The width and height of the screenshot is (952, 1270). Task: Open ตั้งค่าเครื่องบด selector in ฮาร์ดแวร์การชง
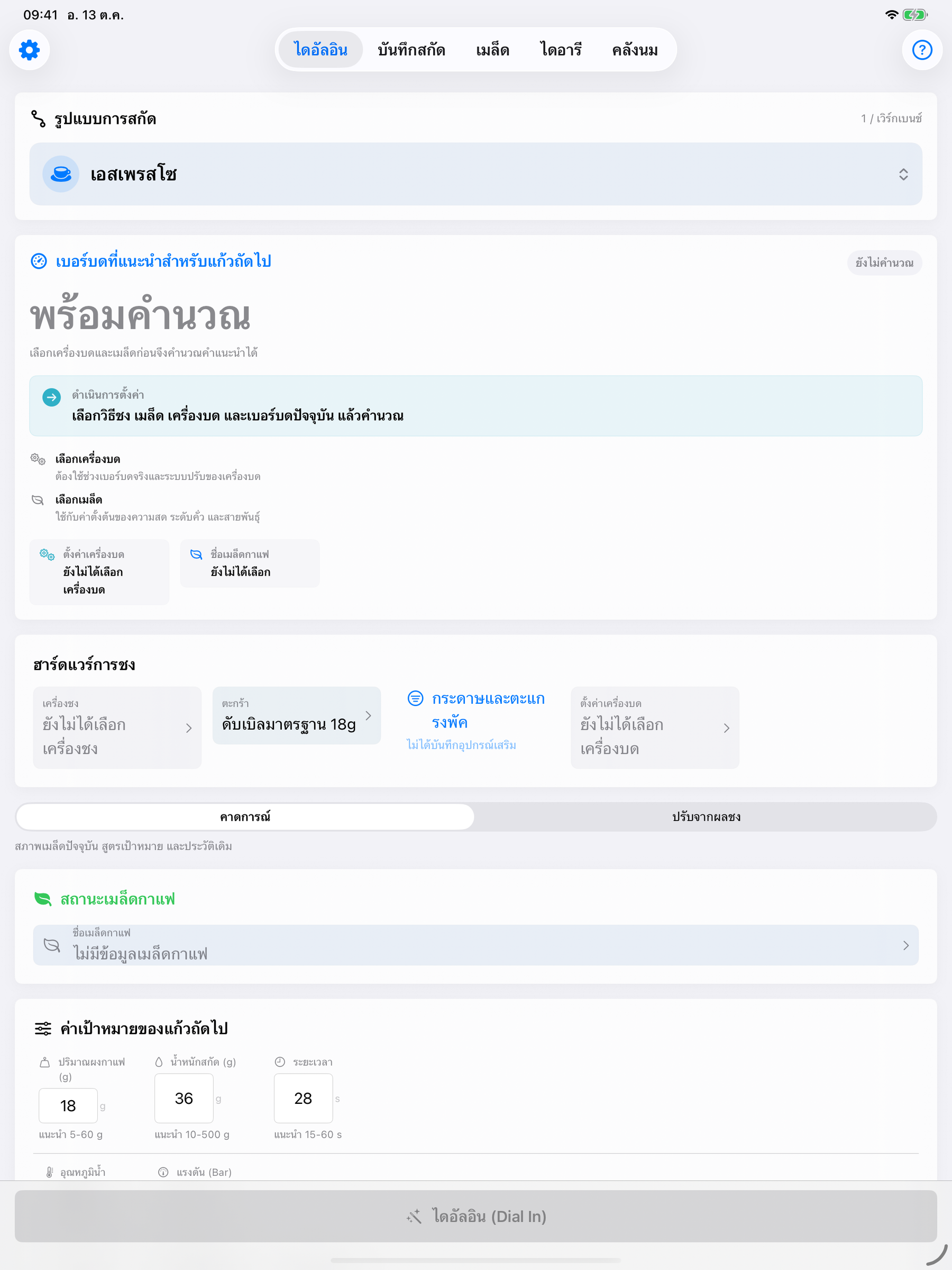tap(655, 728)
